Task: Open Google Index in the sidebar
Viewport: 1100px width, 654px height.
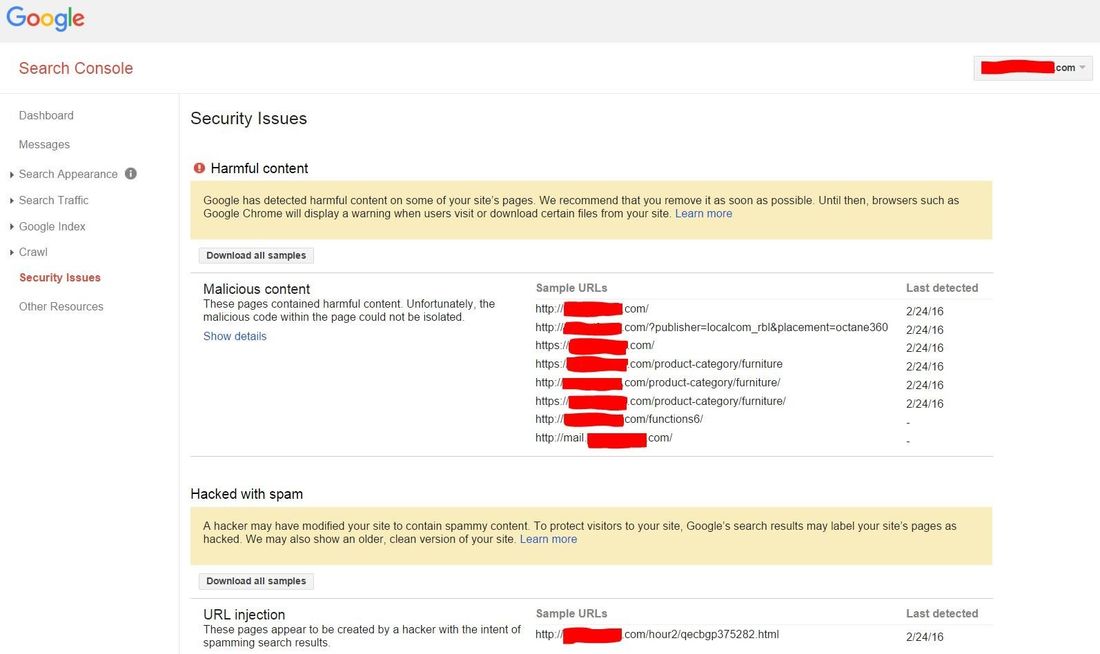Action: pyautogui.click(x=52, y=227)
